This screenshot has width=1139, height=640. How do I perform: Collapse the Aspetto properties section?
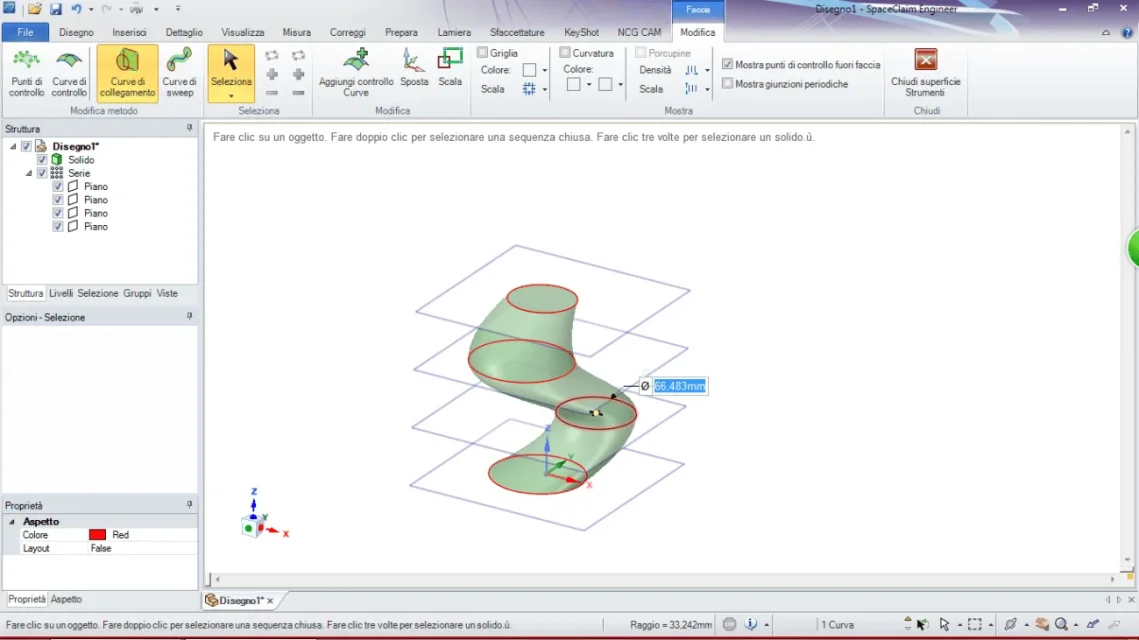(12, 522)
